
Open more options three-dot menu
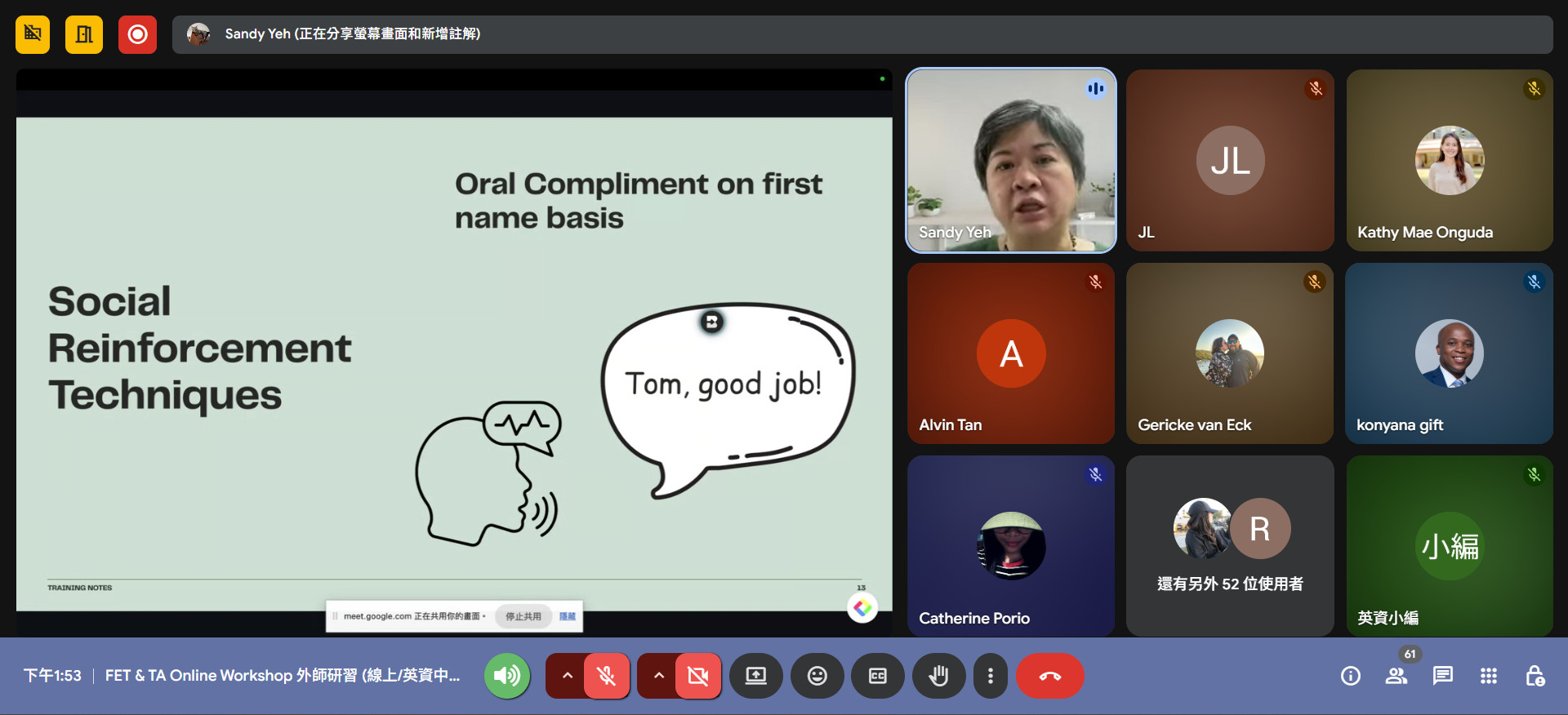(990, 676)
